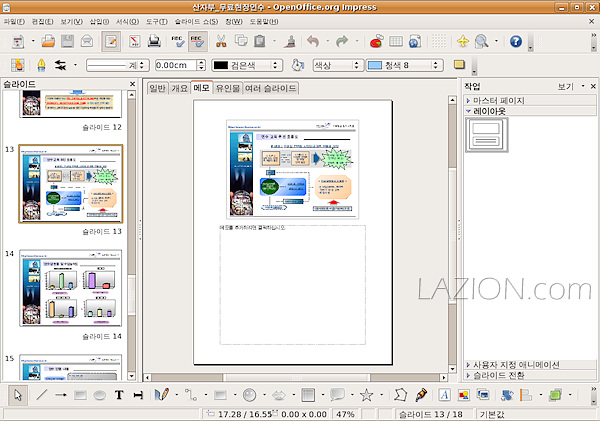Select the Text T tool
Screen dimensions: 600x421
[119, 395]
